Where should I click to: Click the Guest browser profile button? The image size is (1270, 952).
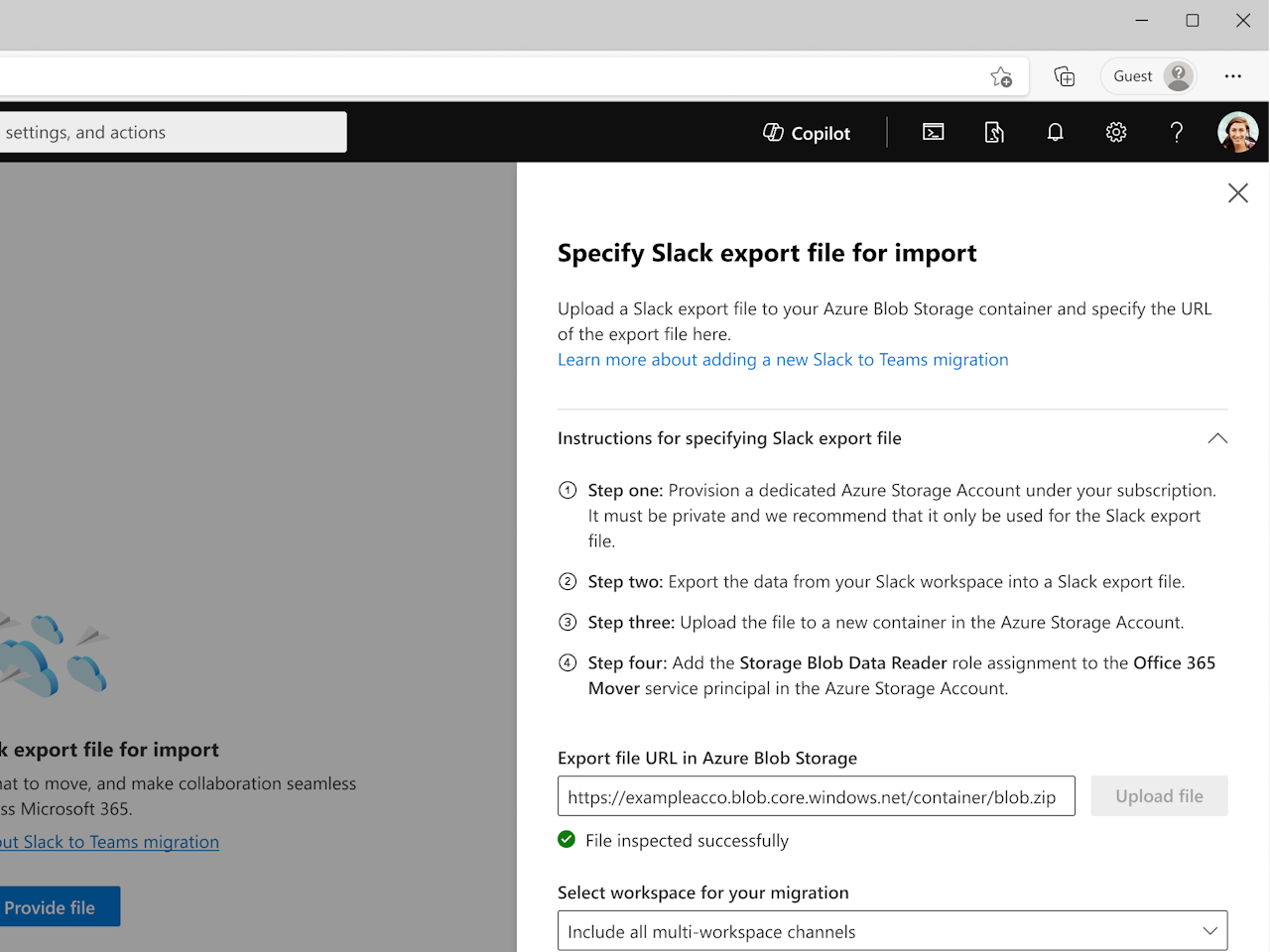[1149, 76]
